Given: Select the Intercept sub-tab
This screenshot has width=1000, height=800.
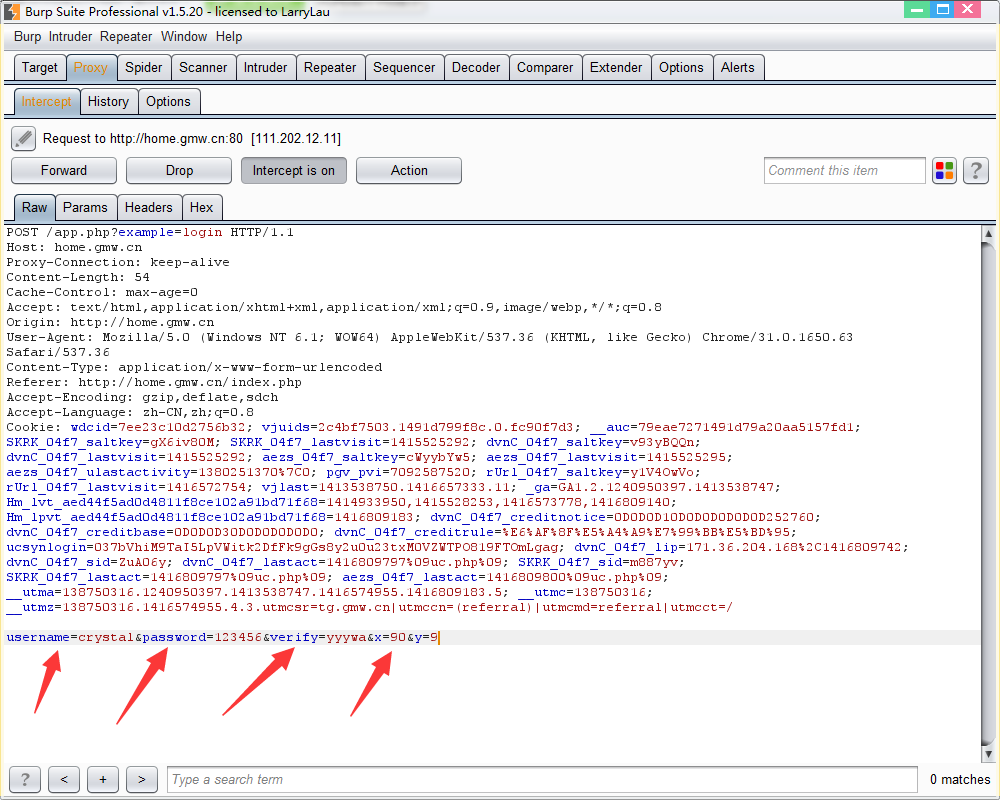Looking at the screenshot, I should 47,102.
